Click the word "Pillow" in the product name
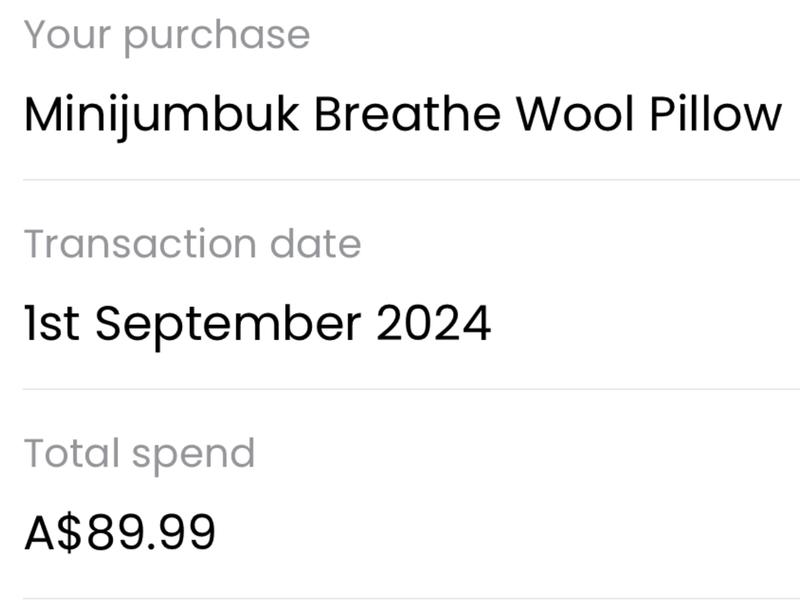The height and width of the screenshot is (613, 800). coord(715,115)
